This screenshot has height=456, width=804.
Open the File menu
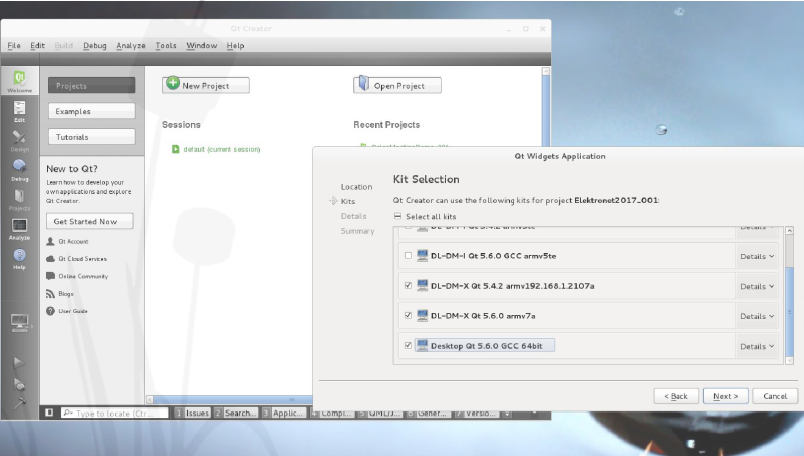14,45
